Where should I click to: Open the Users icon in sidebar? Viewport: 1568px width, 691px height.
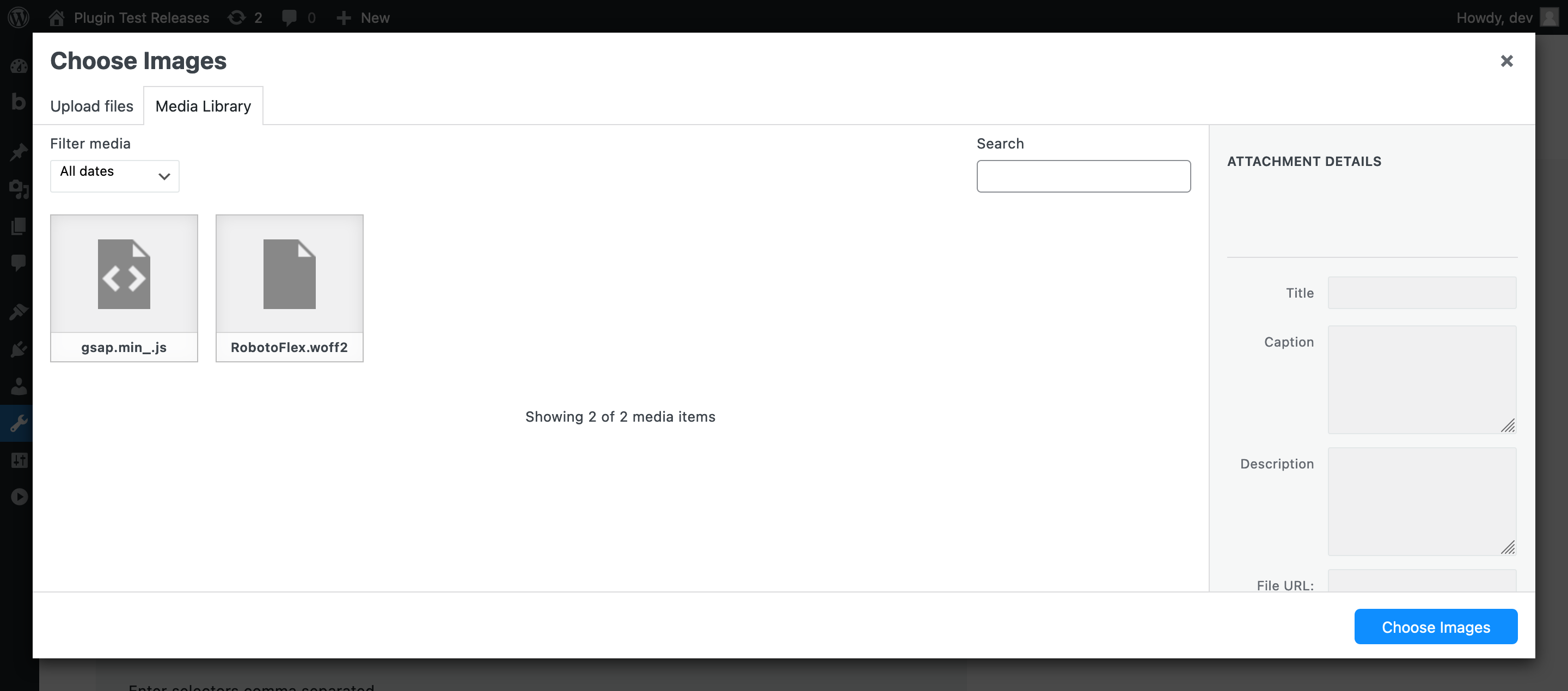19,386
